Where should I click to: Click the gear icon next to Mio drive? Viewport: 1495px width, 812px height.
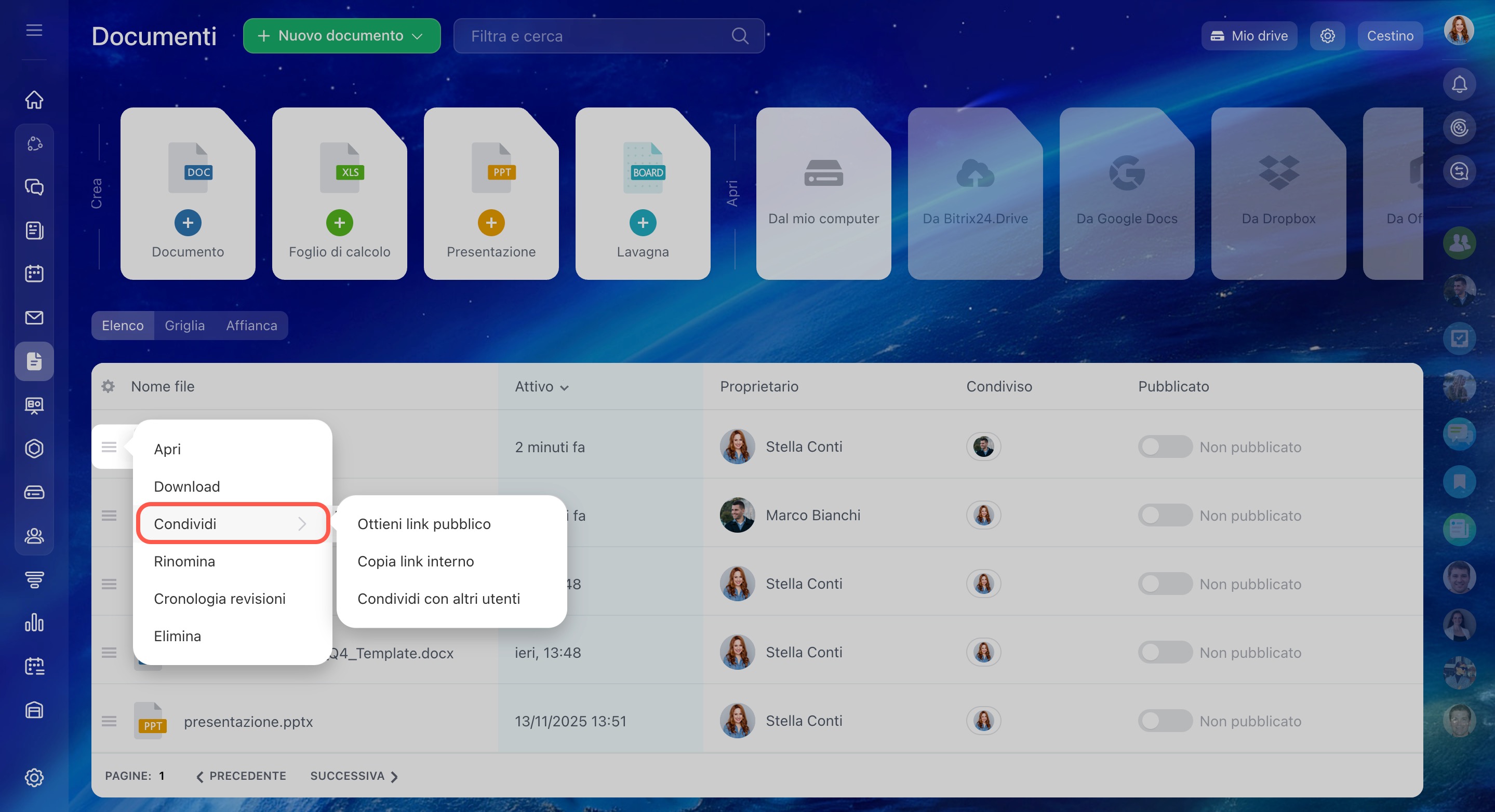[1327, 36]
